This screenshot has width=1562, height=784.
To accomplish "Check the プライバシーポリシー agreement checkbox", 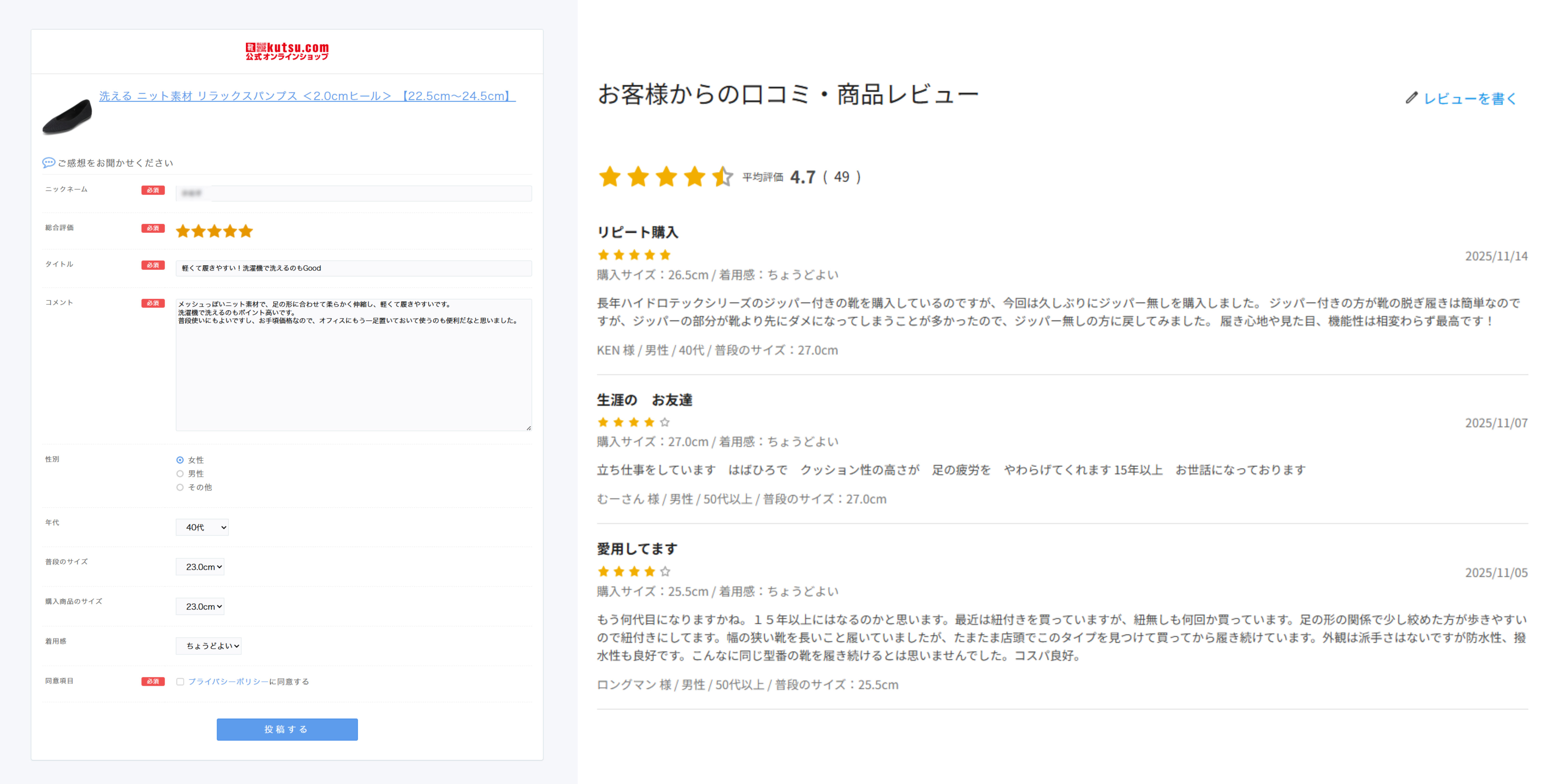I will tap(180, 681).
